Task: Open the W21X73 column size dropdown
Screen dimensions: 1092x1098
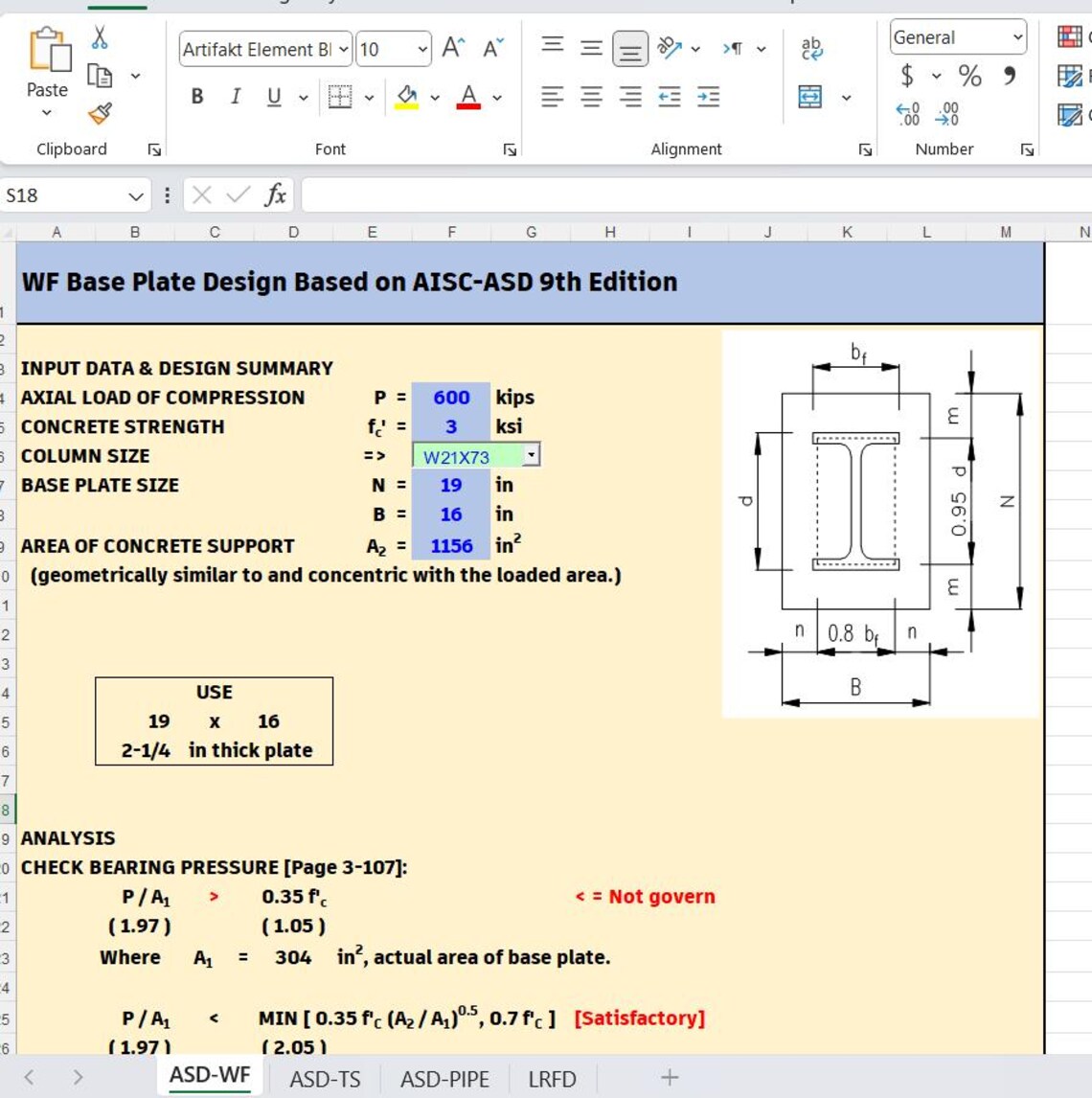Action: tap(532, 455)
